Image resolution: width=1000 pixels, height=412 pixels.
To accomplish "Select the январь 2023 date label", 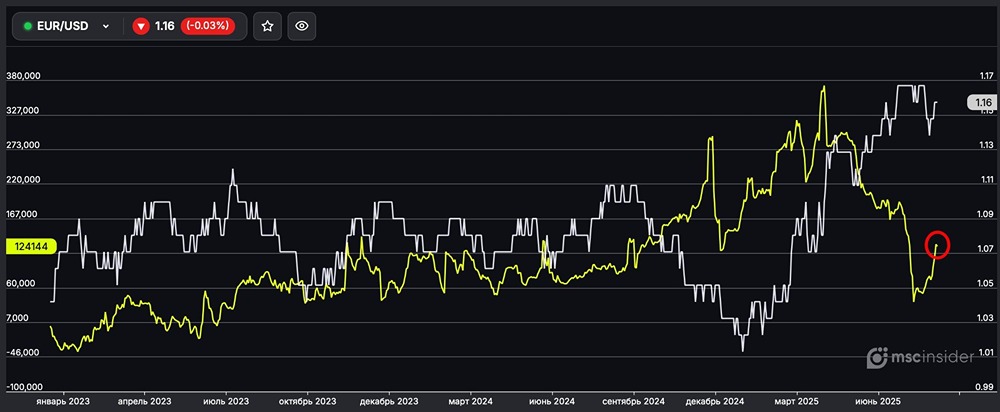I will [x=63, y=400].
